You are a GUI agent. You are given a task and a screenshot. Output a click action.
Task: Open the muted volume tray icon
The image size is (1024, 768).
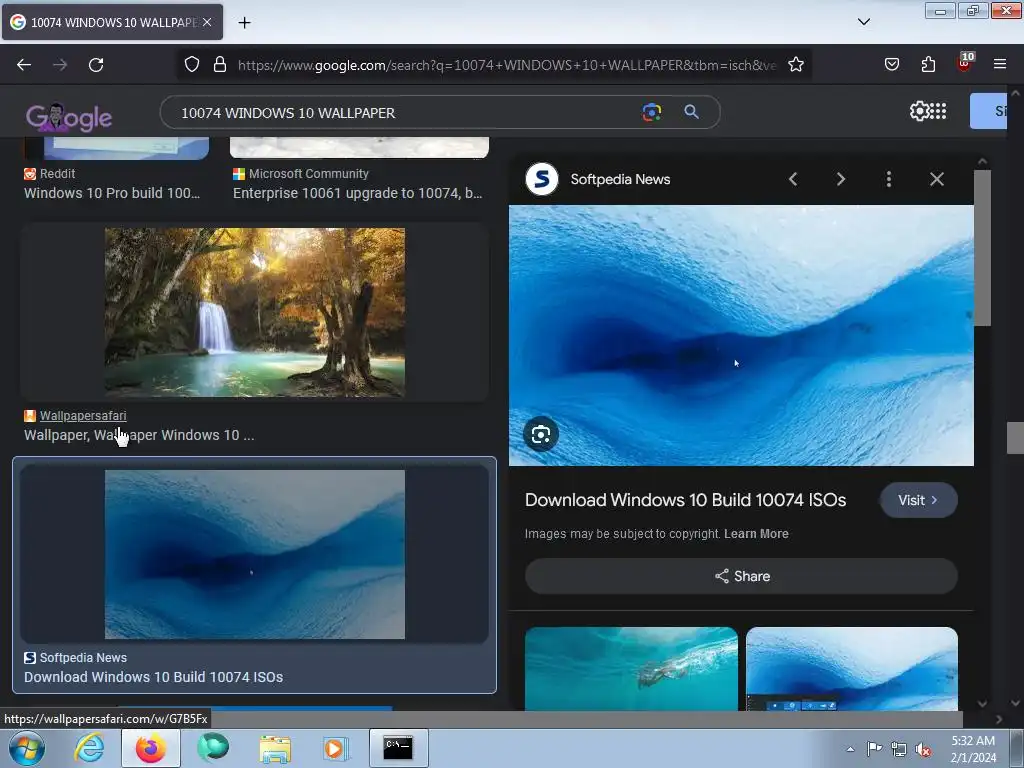pos(923,749)
